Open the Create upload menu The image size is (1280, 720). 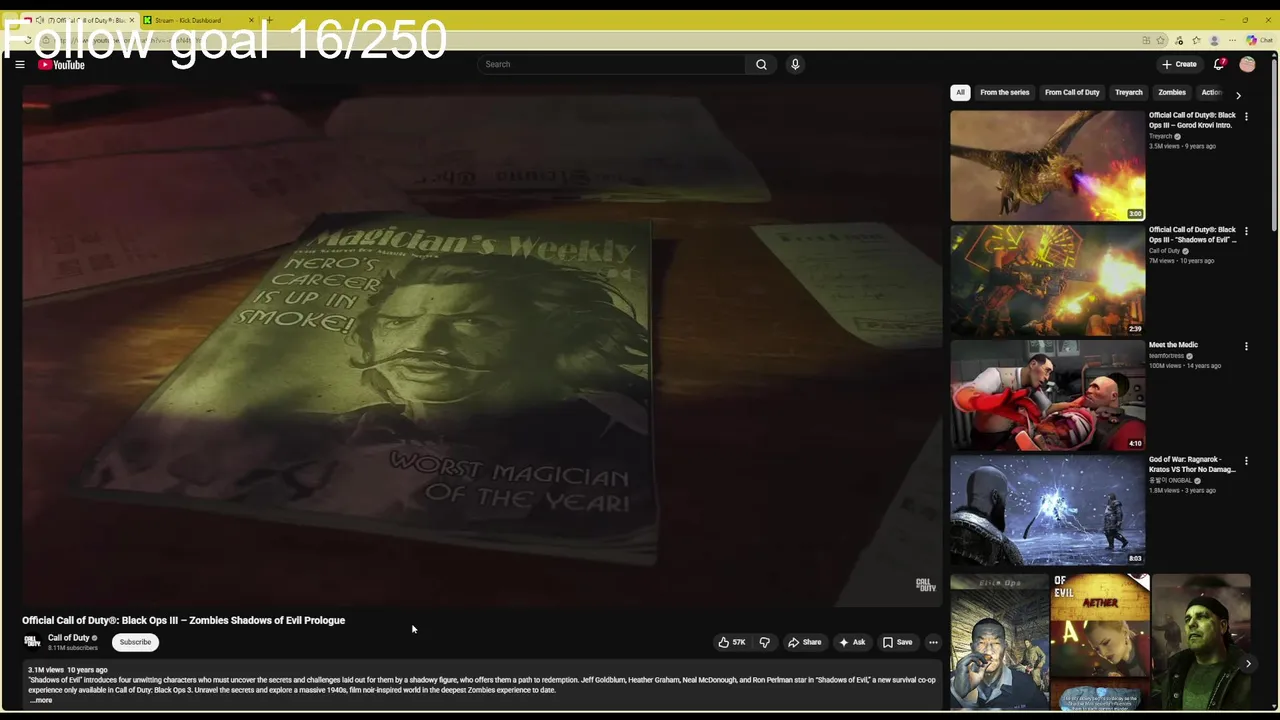[x=1179, y=64]
